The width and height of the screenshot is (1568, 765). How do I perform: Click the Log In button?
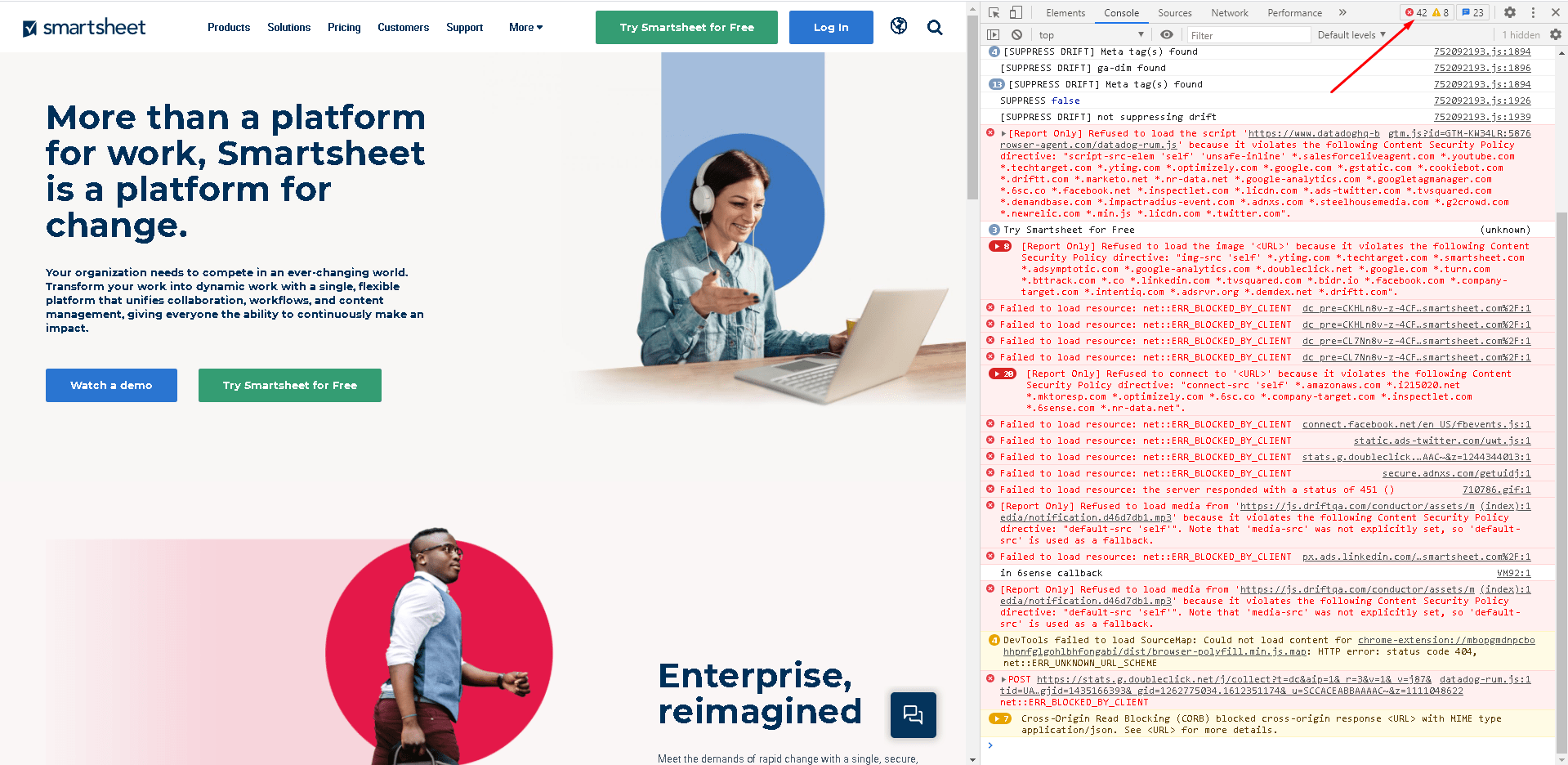(x=831, y=27)
